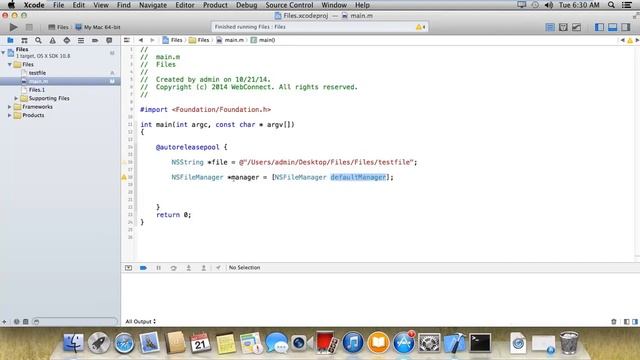
Task: Click the line 18 warning in the gutter
Action: [x=124, y=177]
